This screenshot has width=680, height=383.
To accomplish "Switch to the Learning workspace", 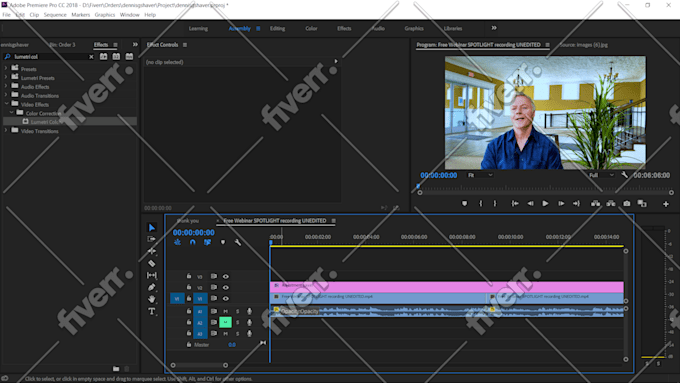I will [198, 29].
